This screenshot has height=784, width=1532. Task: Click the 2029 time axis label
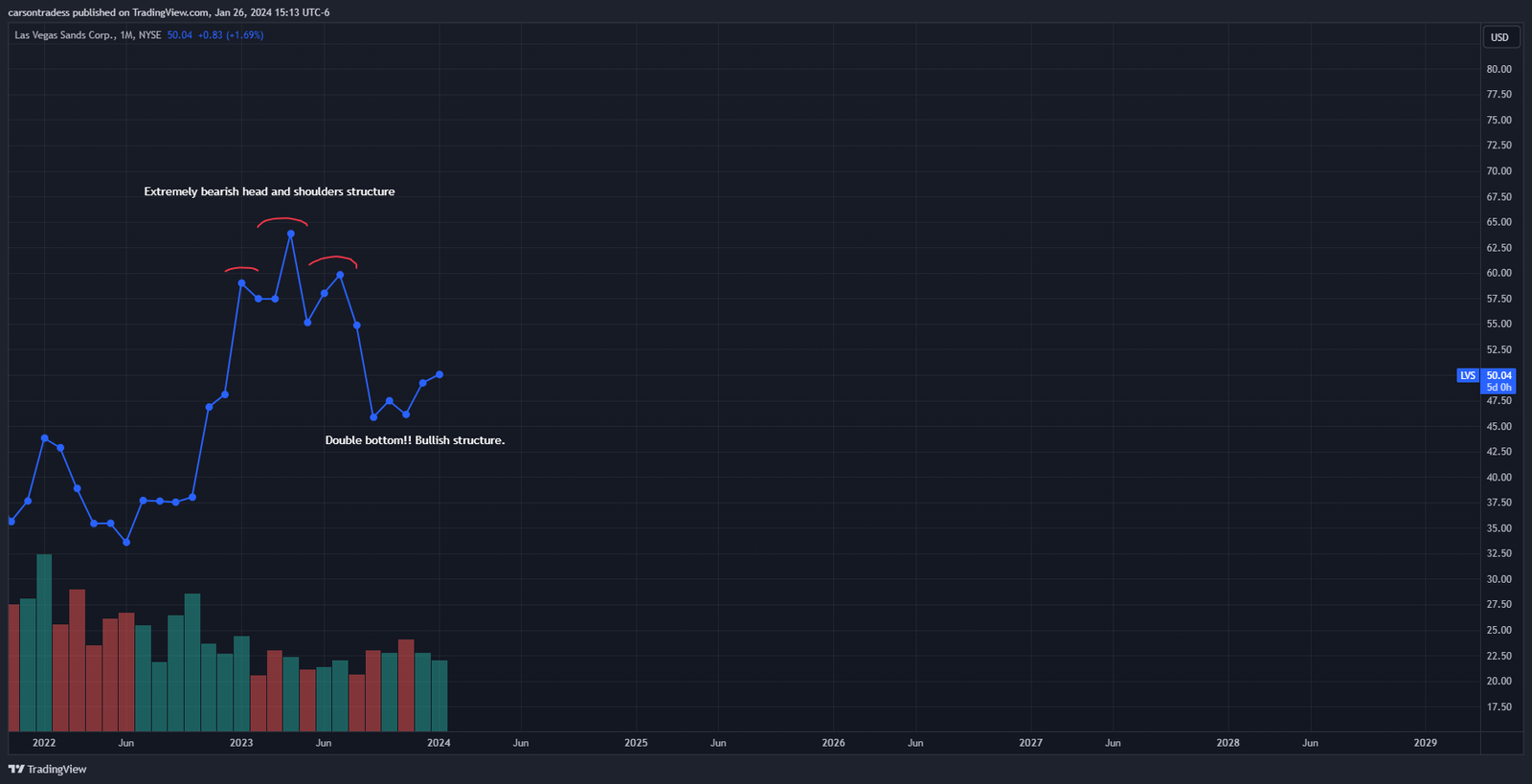point(1425,743)
